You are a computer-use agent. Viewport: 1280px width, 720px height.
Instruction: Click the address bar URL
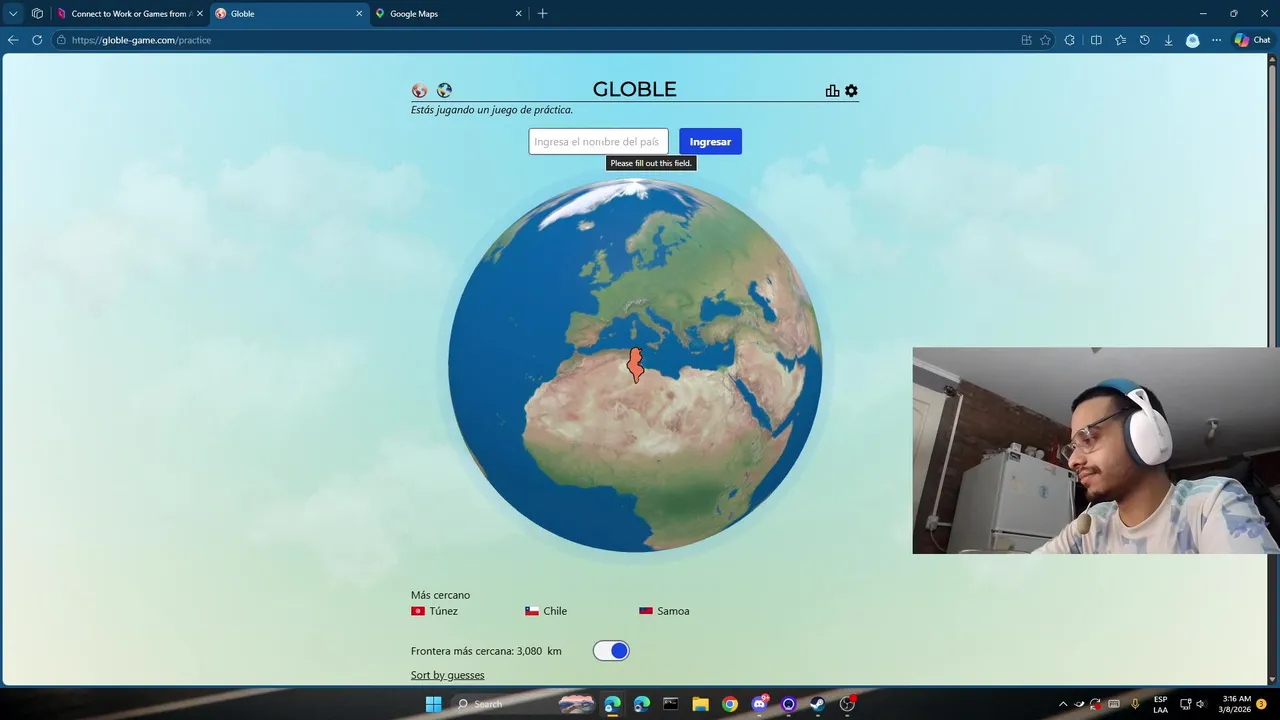(x=141, y=40)
